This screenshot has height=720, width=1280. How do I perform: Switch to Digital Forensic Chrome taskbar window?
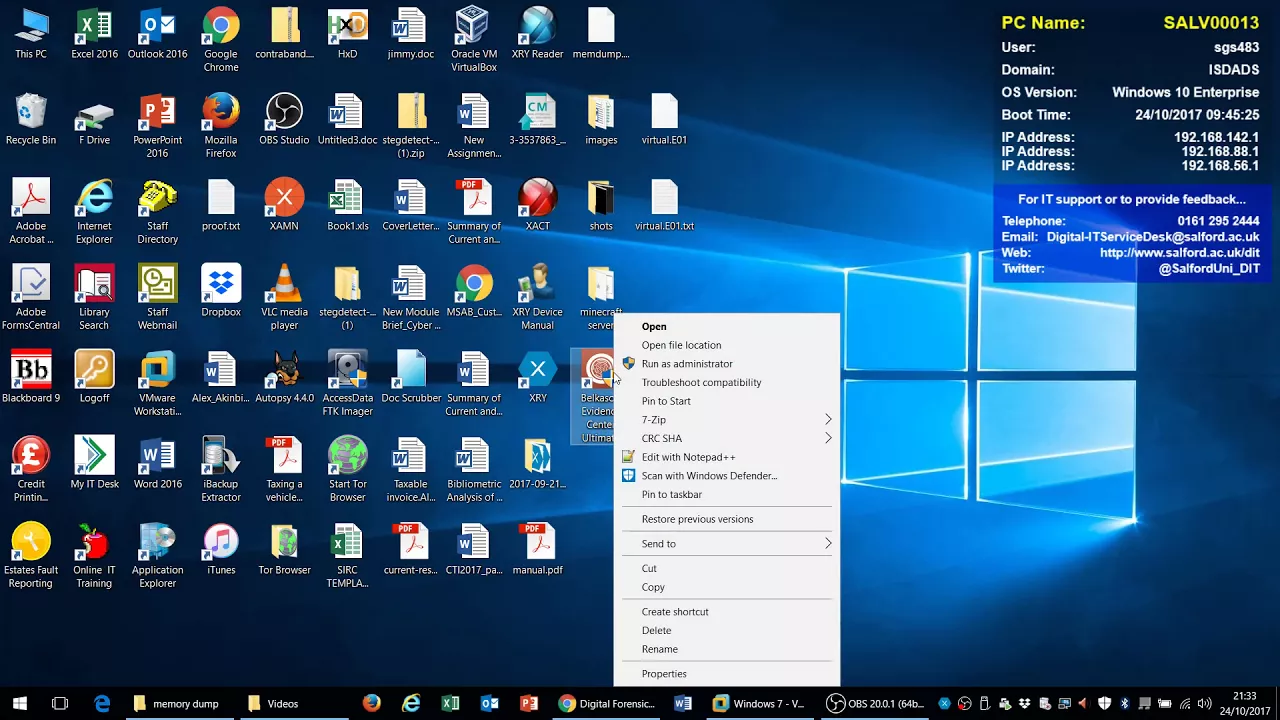(x=607, y=704)
